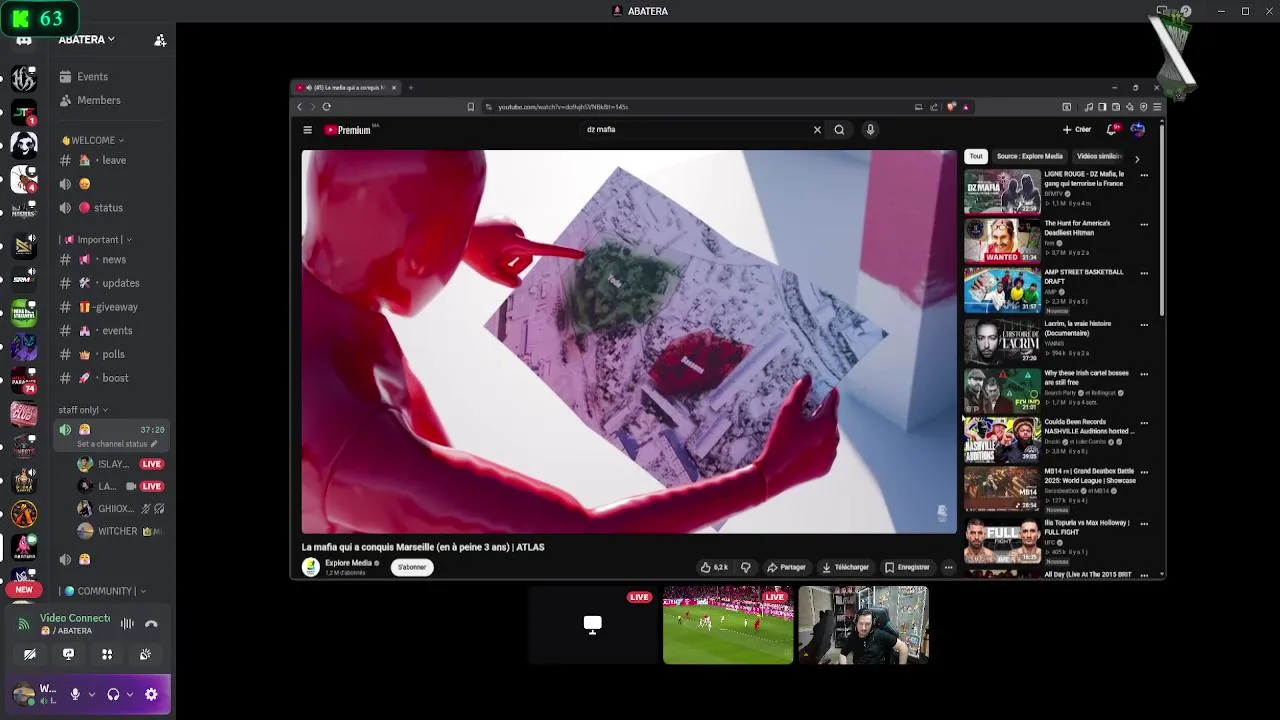Viewport: 1280px width, 720px height.
Task: Open Discord activities icon
Action: coord(107,654)
